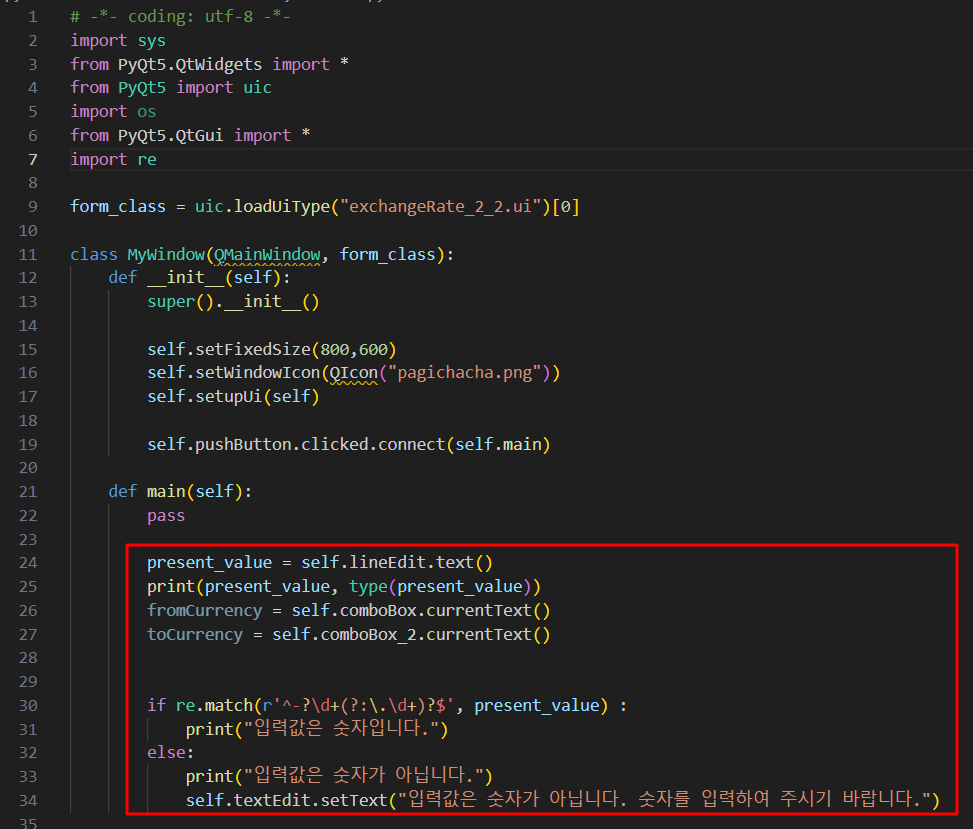Screen dimensions: 973x829
Task: Click the "exchangeRate_2_2.ui" string
Action: point(441,207)
